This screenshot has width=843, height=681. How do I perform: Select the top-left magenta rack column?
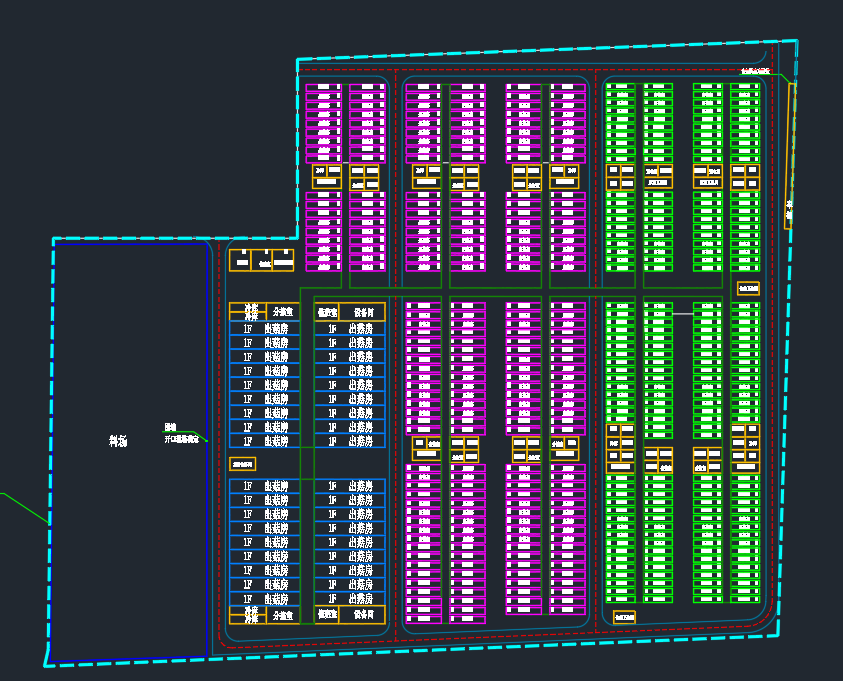[x=323, y=122]
